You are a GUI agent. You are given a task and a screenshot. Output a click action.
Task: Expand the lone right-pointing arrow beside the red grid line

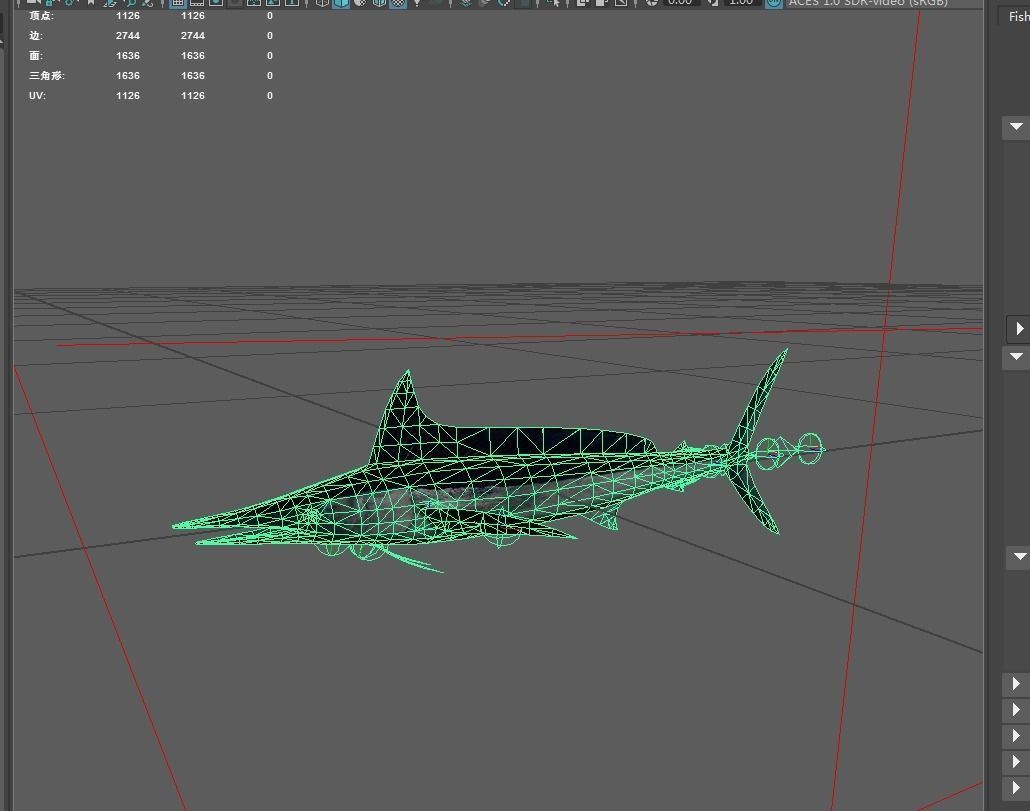click(x=1019, y=328)
